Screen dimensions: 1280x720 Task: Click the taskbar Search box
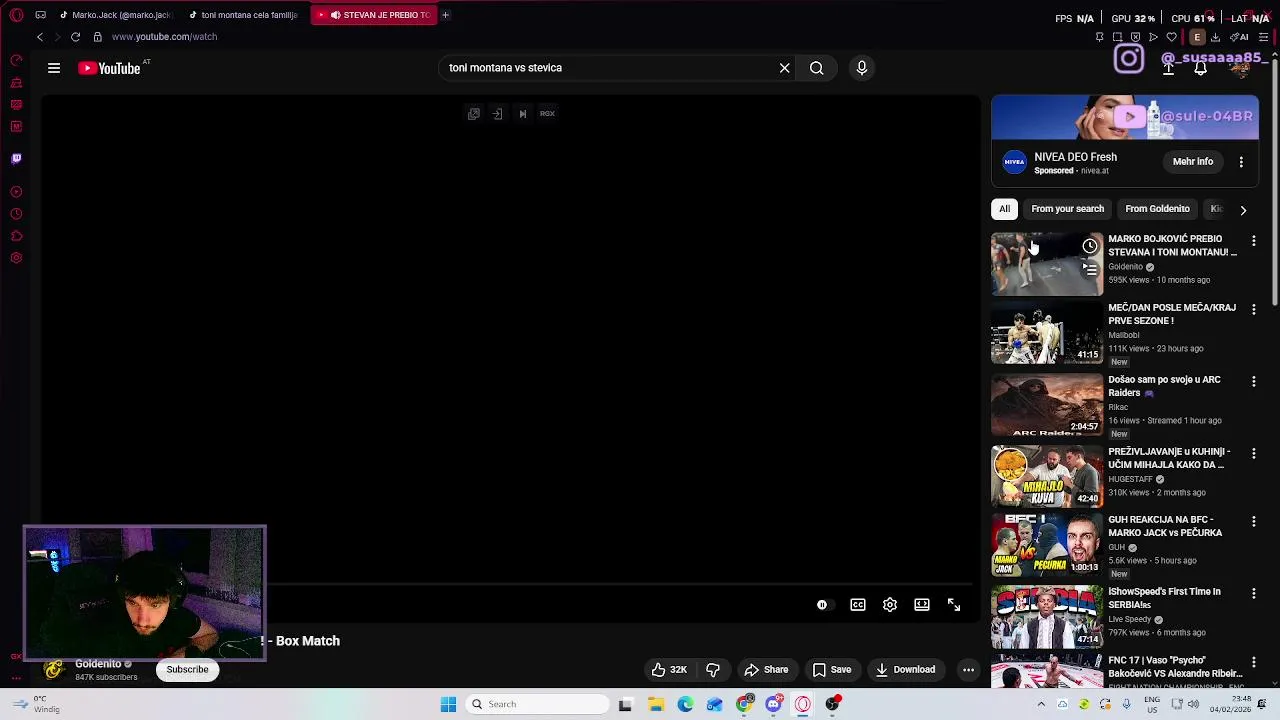click(538, 704)
